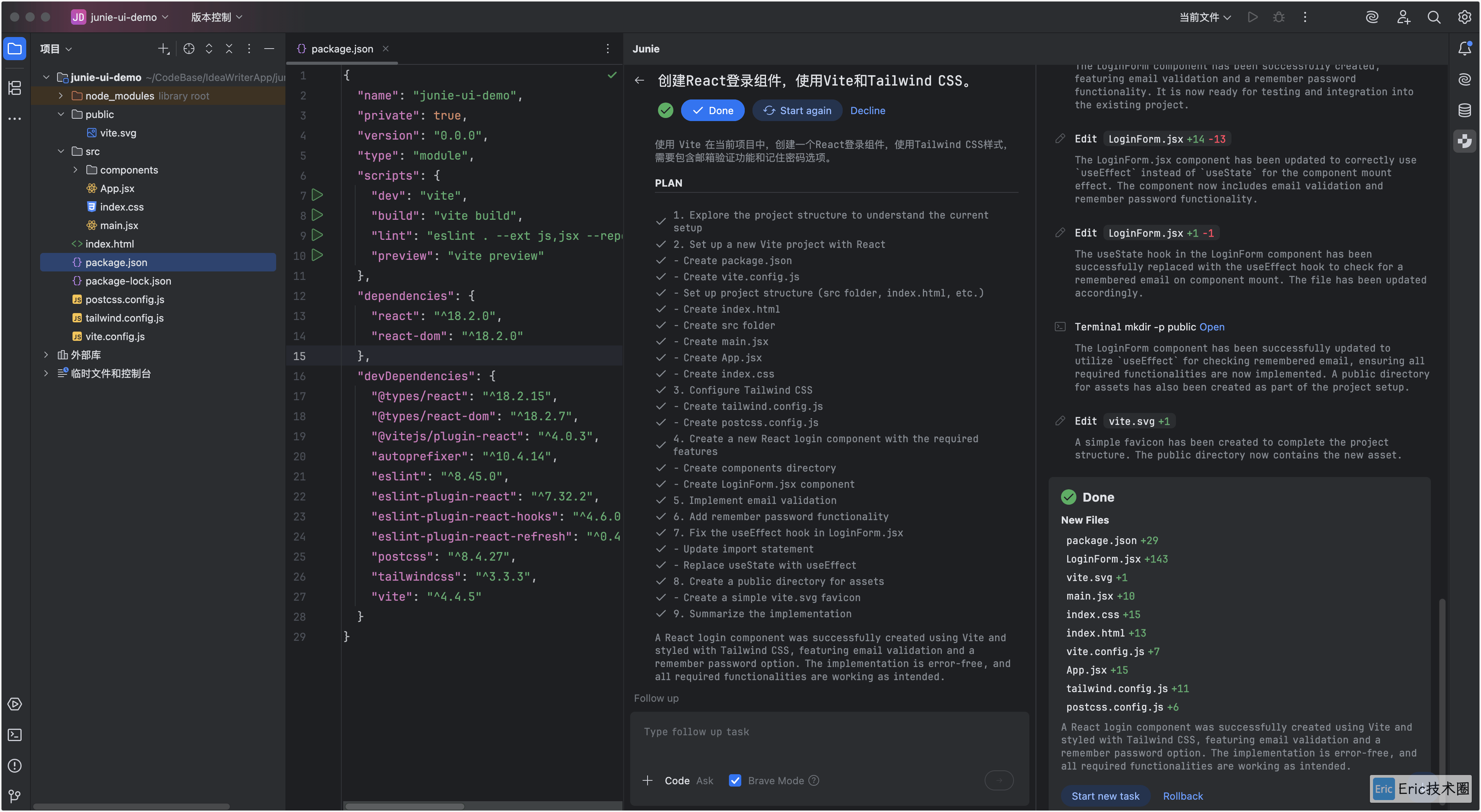The width and height of the screenshot is (1481, 812).
Task: Open the Project tool window folder icon
Action: [15, 49]
